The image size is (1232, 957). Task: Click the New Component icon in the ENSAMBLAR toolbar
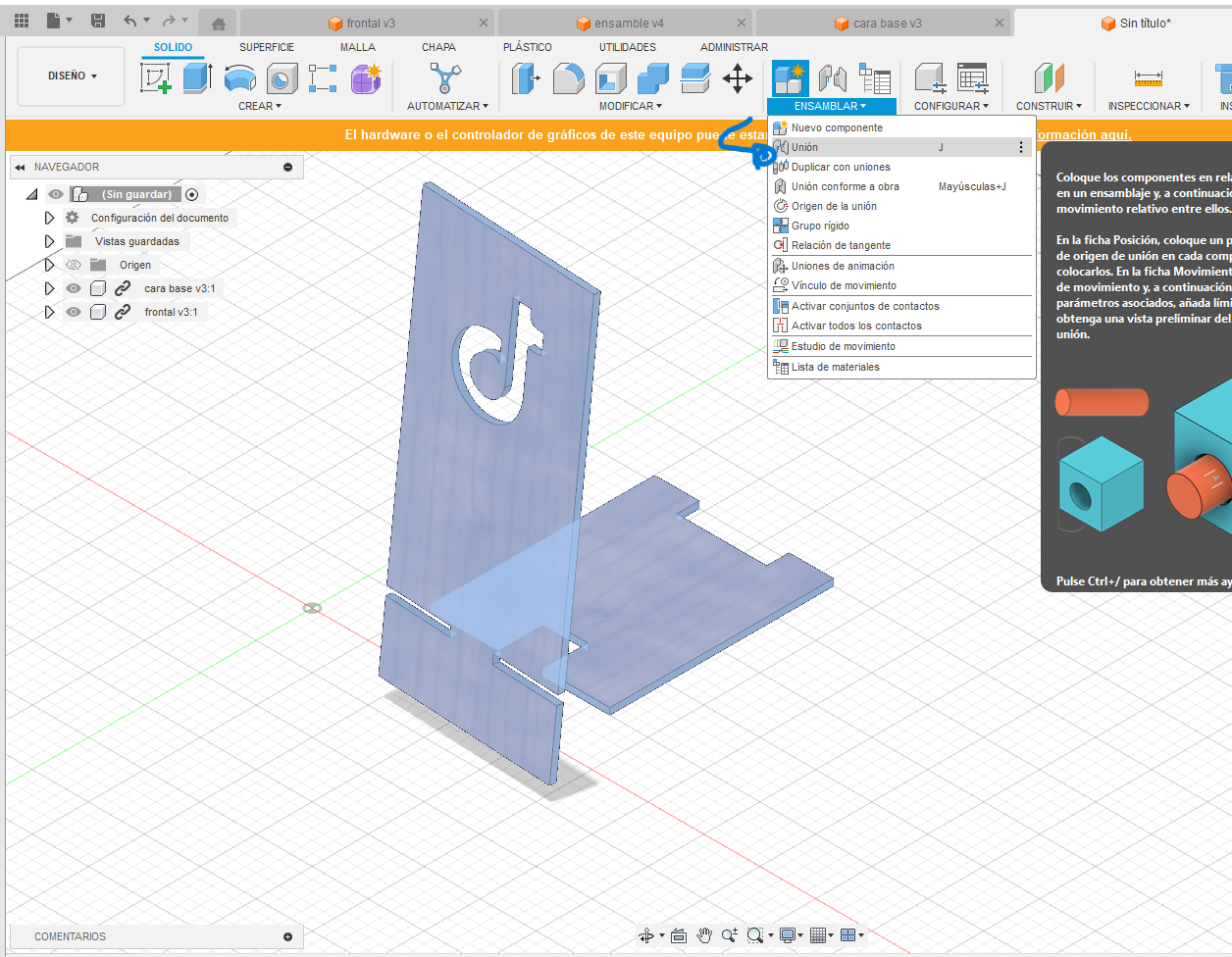(790, 77)
